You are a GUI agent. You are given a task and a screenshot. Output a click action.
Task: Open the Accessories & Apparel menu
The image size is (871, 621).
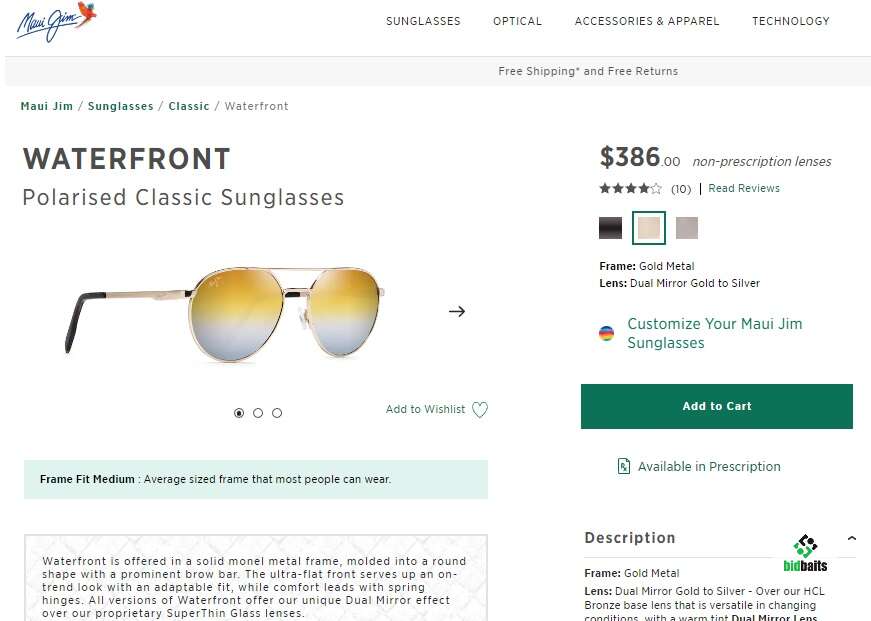coord(646,21)
